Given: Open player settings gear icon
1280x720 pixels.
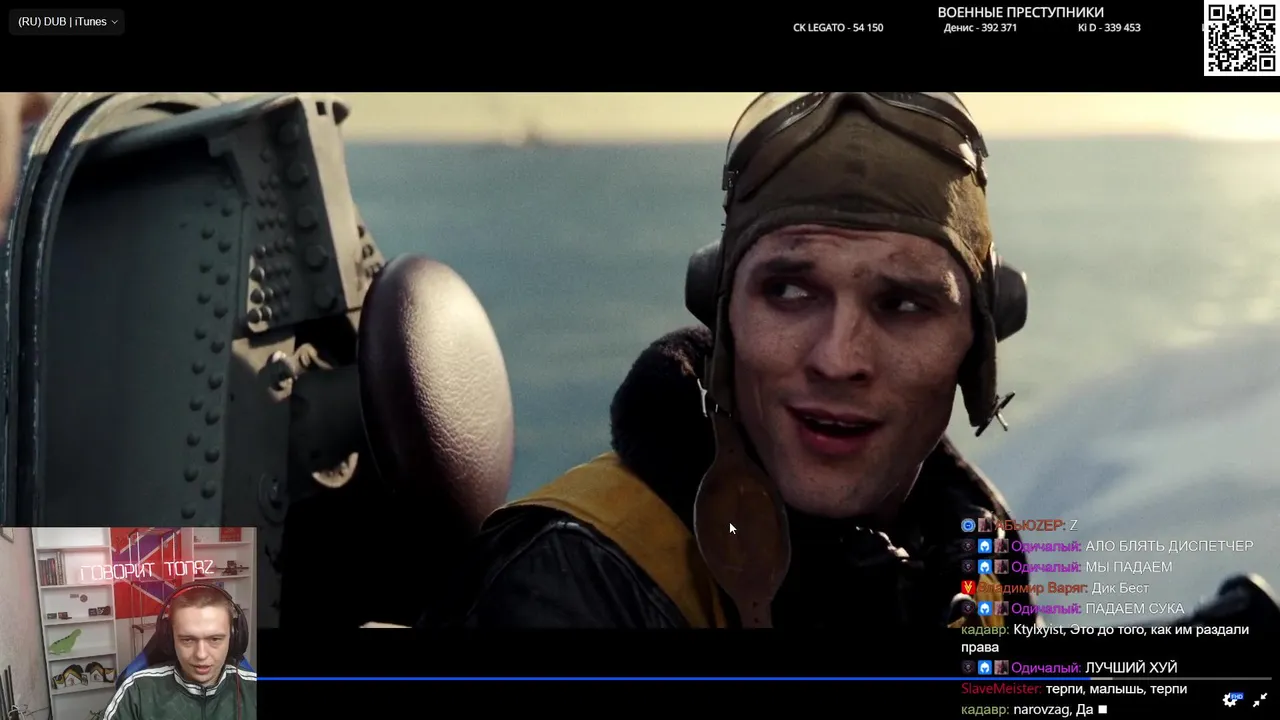Looking at the screenshot, I should pos(1230,700).
